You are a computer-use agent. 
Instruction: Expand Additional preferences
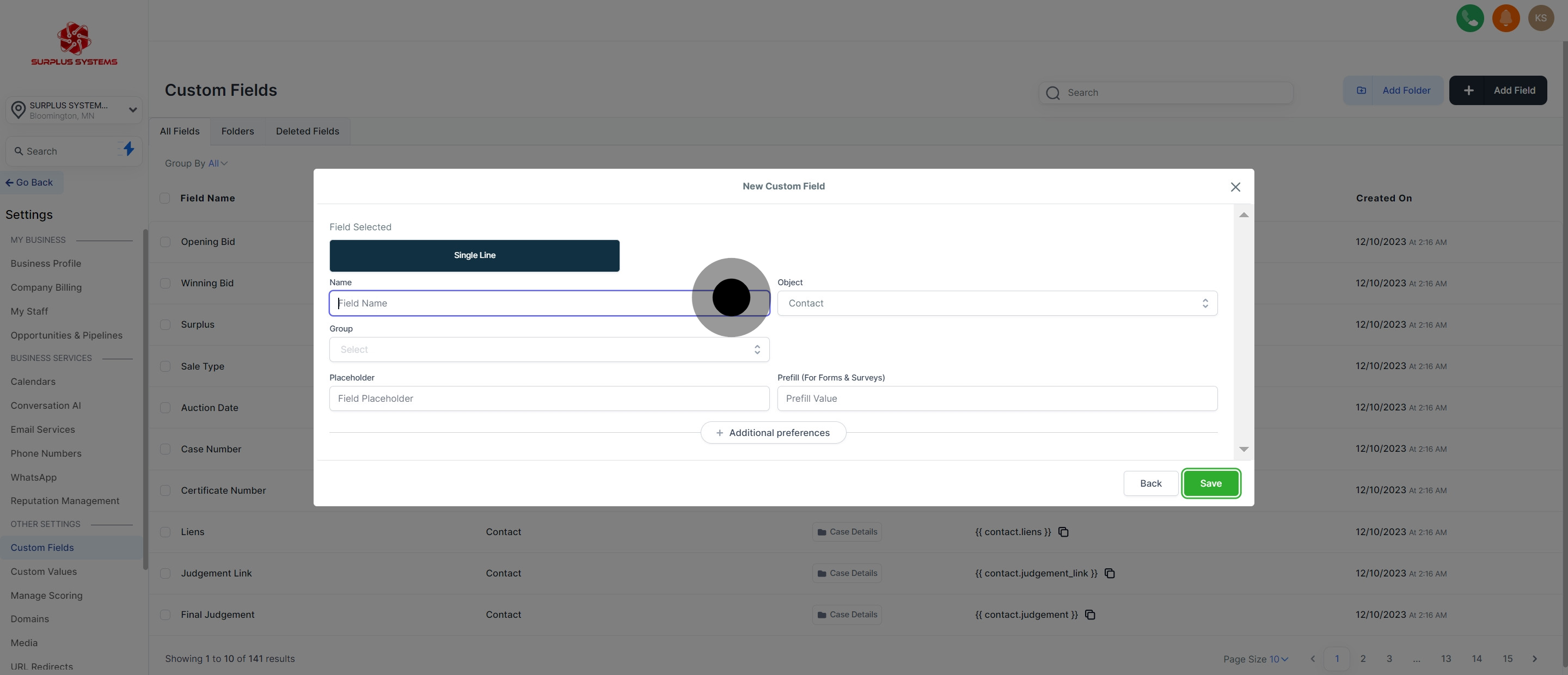point(773,433)
